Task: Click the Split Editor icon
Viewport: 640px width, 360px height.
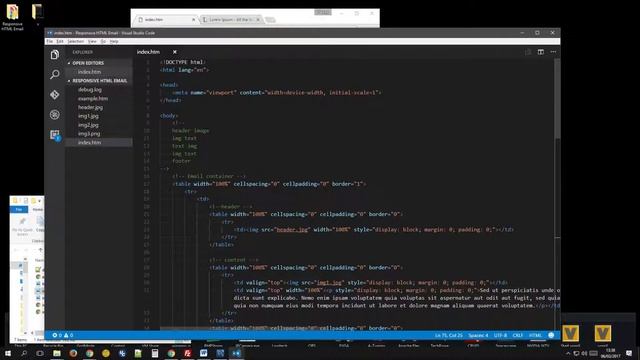Action: tap(540, 52)
